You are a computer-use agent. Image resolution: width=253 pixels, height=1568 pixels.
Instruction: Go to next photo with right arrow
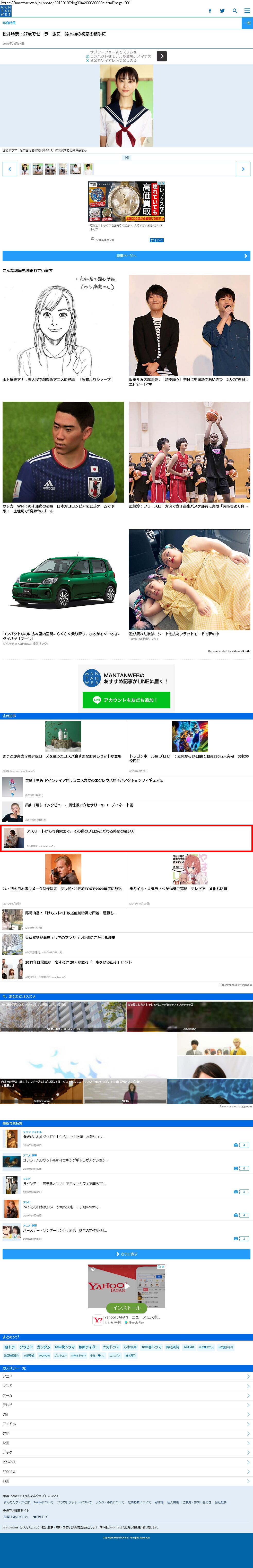pyautogui.click(x=243, y=169)
